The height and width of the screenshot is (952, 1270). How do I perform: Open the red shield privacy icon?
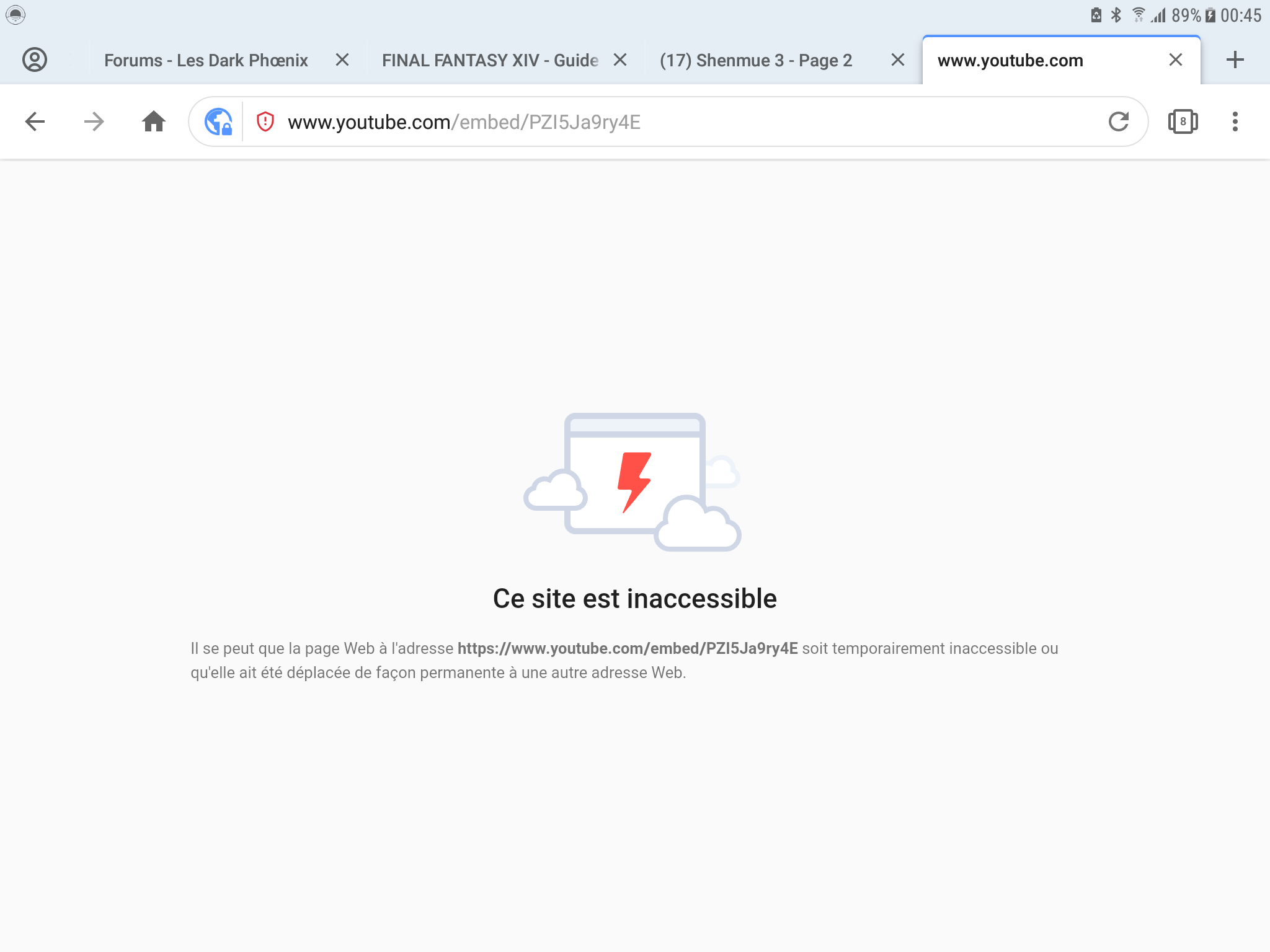tap(265, 121)
